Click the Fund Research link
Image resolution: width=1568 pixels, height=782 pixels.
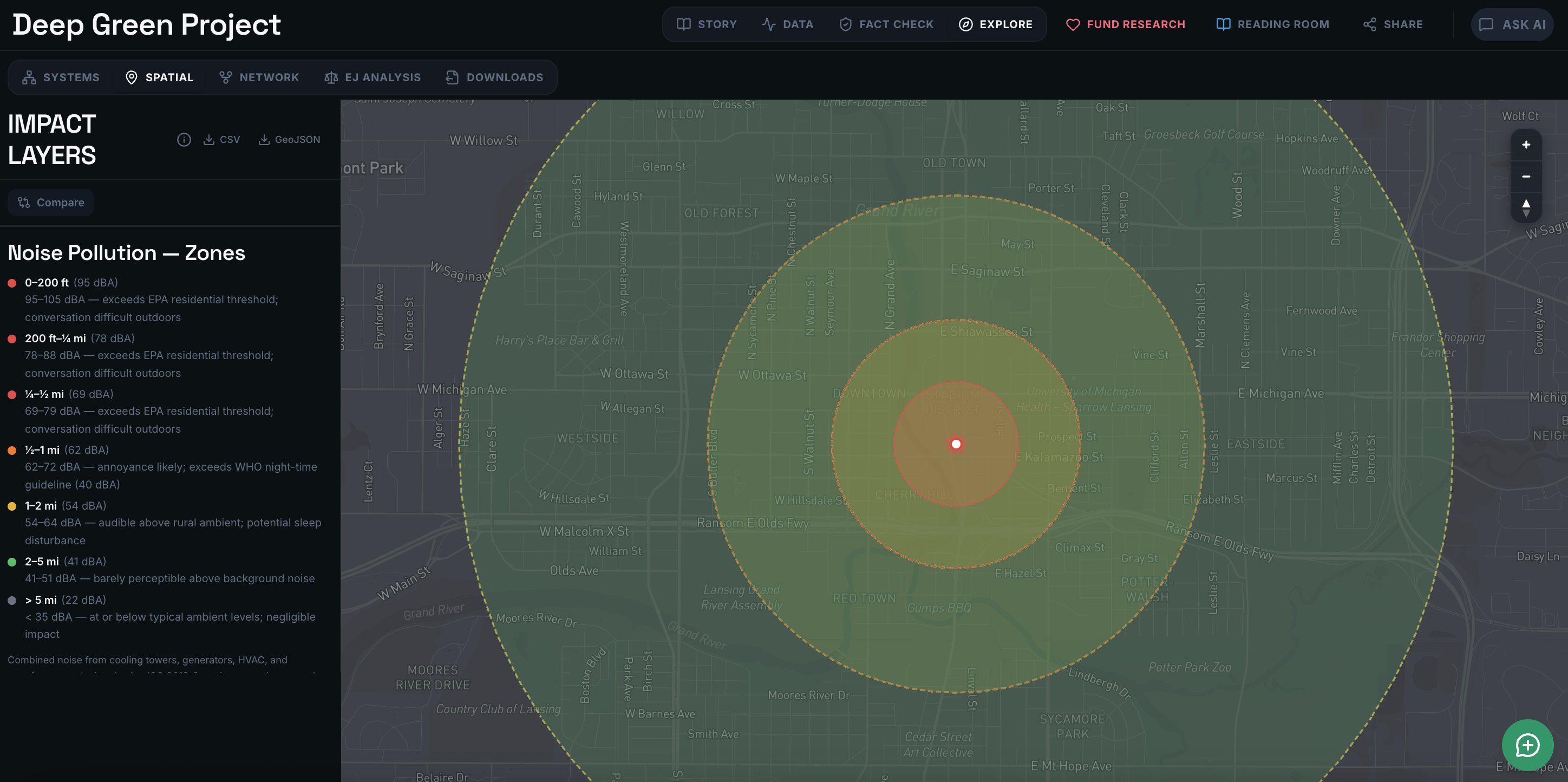(x=1126, y=24)
